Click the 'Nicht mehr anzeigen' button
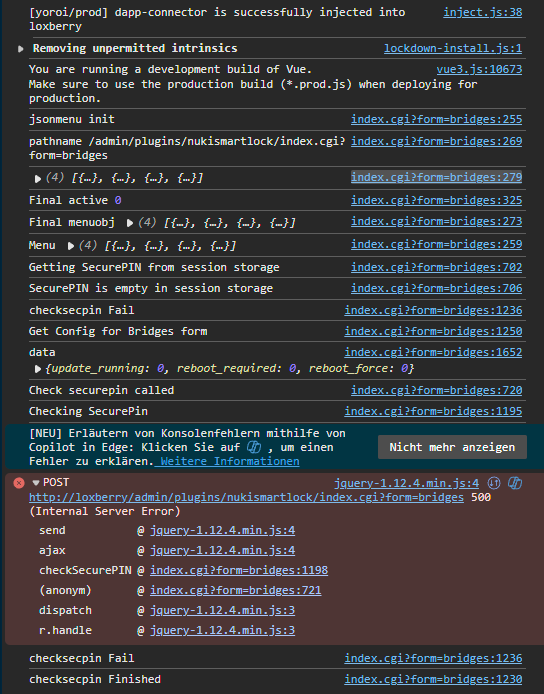This screenshot has height=694, width=544. click(452, 447)
